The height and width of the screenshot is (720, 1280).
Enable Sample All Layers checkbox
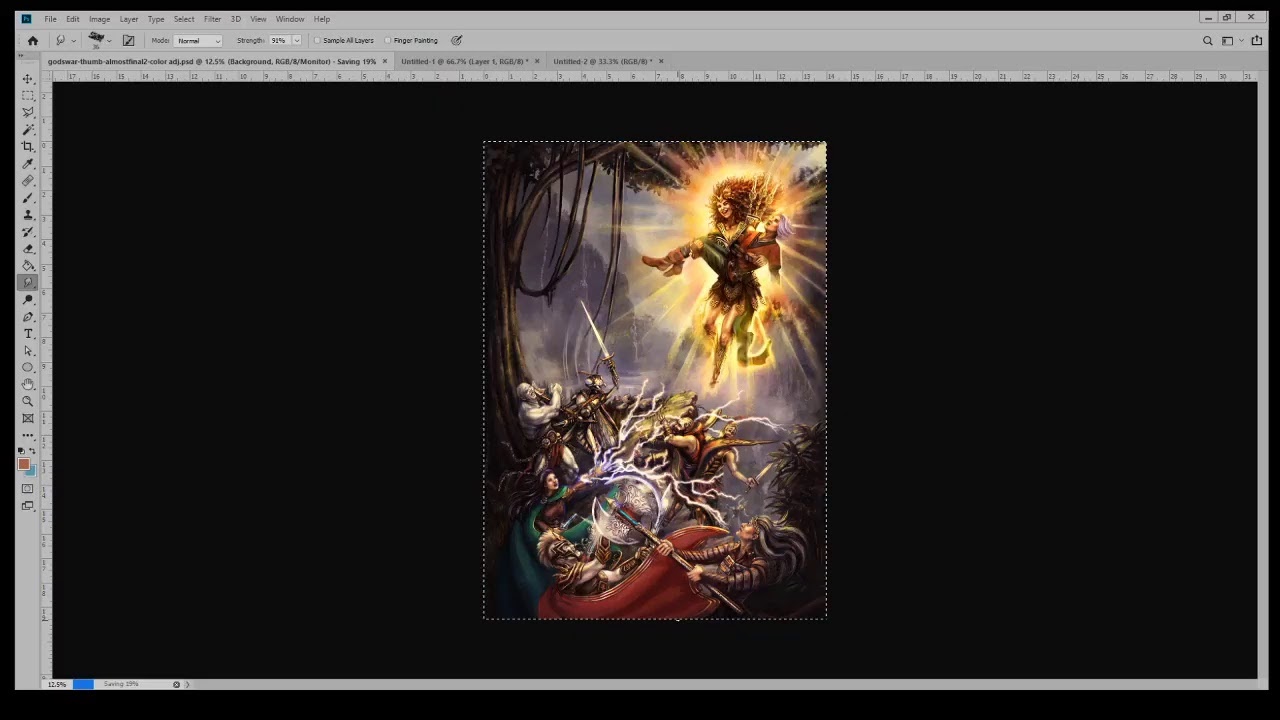pyautogui.click(x=318, y=41)
